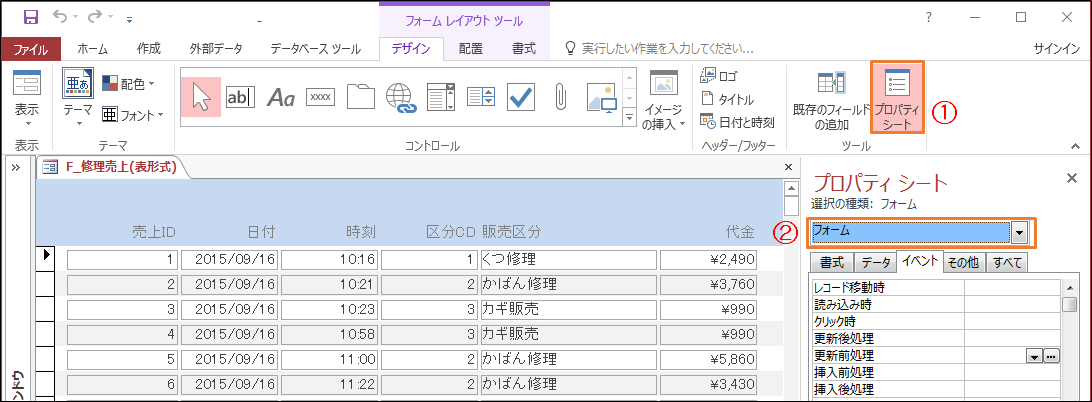Click the 販売区分 column header label
This screenshot has width=1092, height=402.
pyautogui.click(x=510, y=231)
